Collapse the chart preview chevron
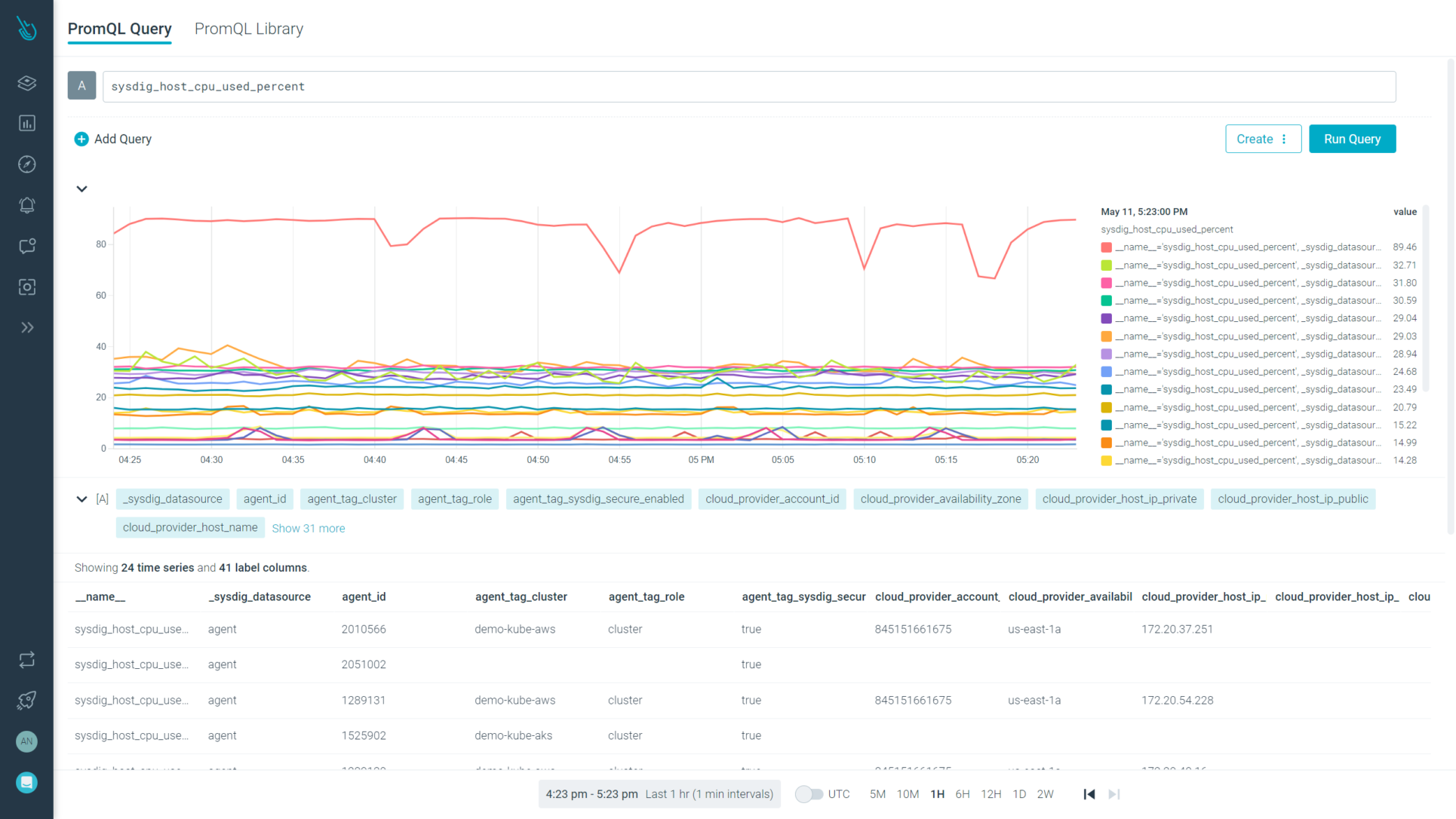Viewport: 1456px width, 819px height. point(81,189)
